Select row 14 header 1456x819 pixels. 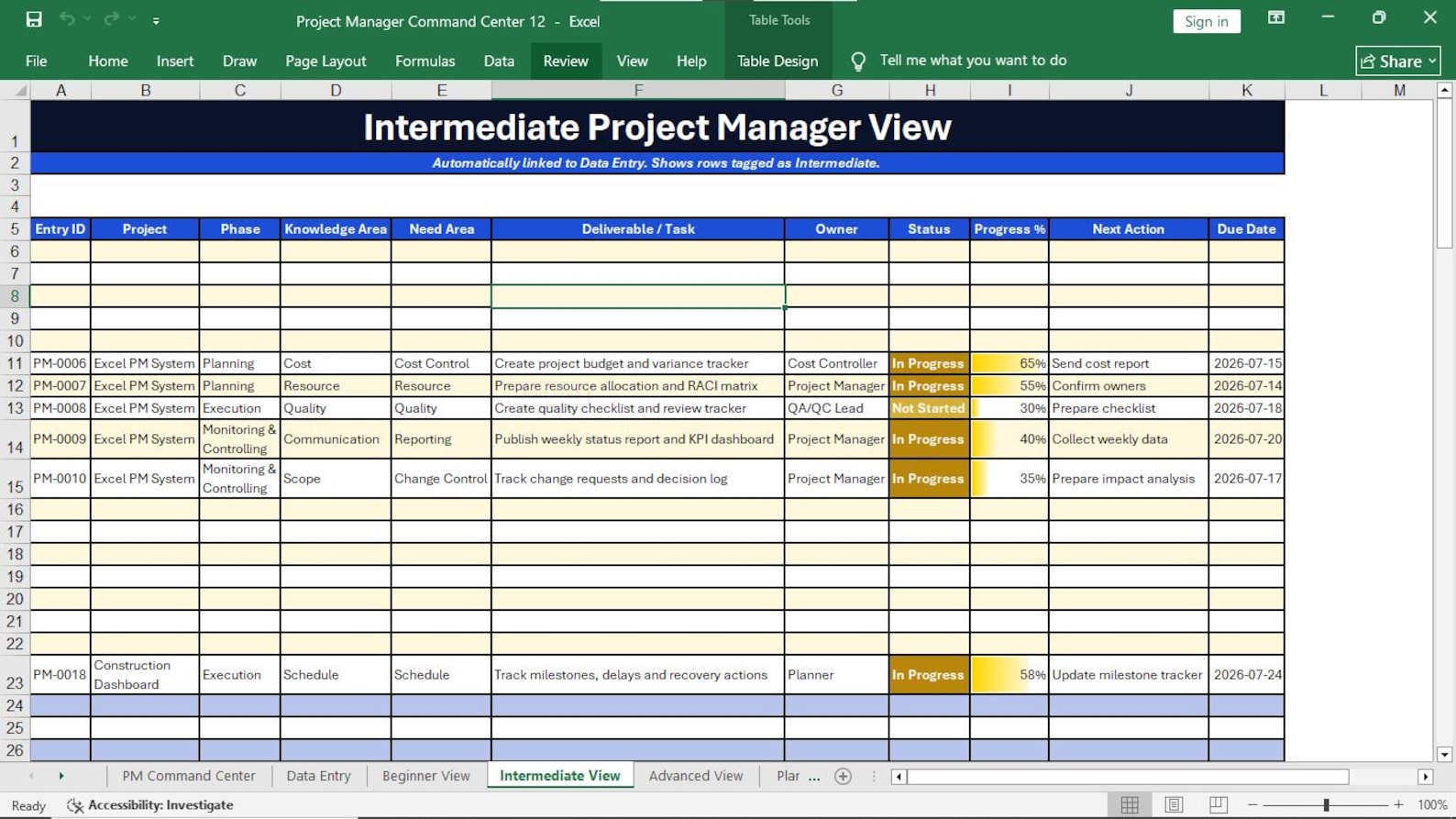15,439
